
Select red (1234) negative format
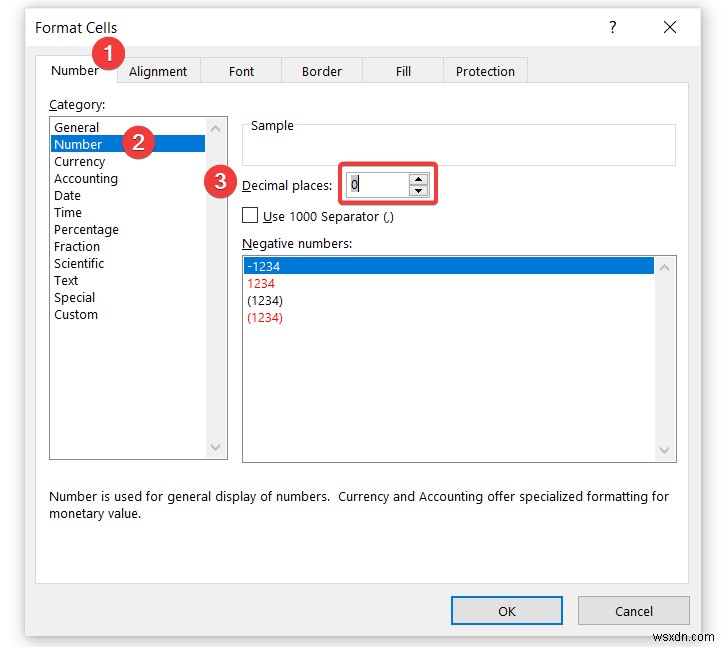point(449,318)
